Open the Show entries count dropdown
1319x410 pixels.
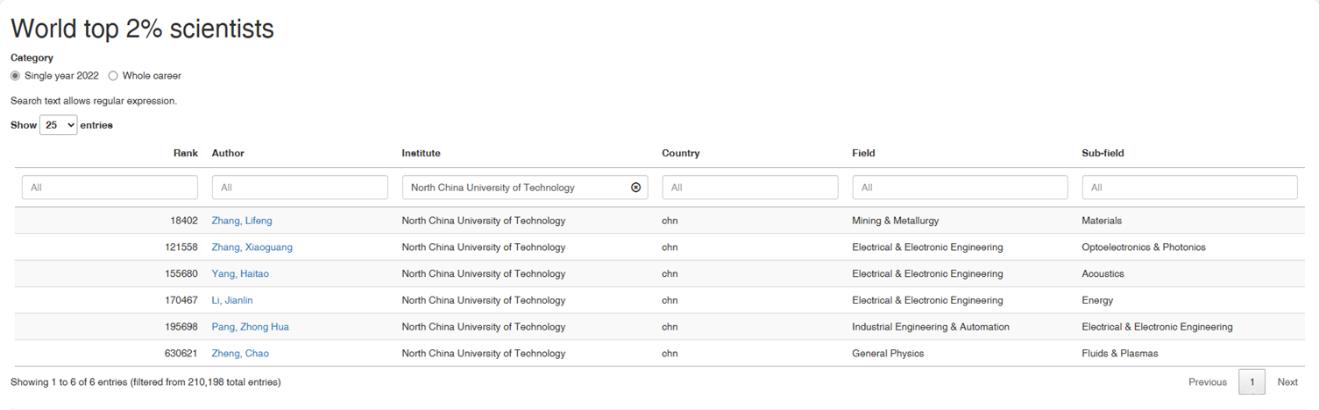pyautogui.click(x=58, y=125)
